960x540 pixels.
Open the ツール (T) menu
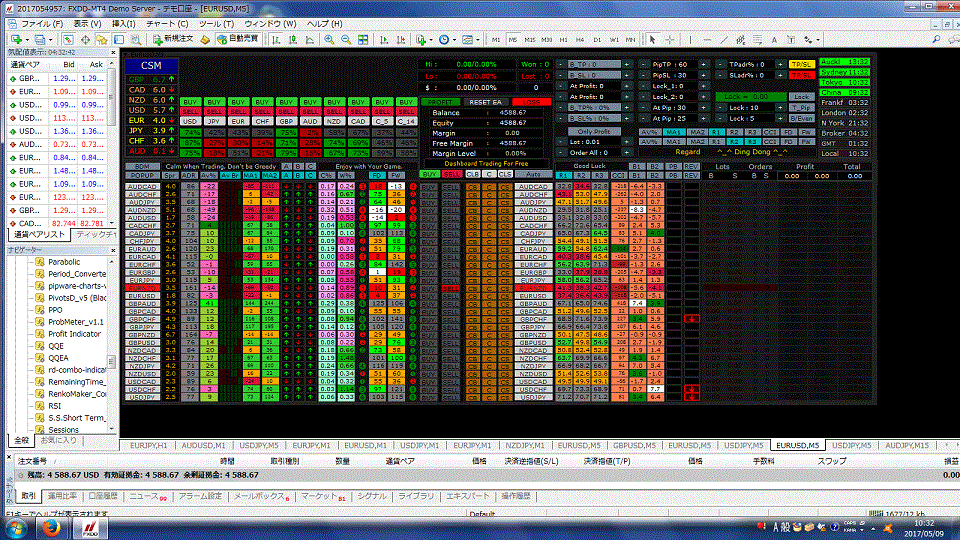click(x=216, y=23)
